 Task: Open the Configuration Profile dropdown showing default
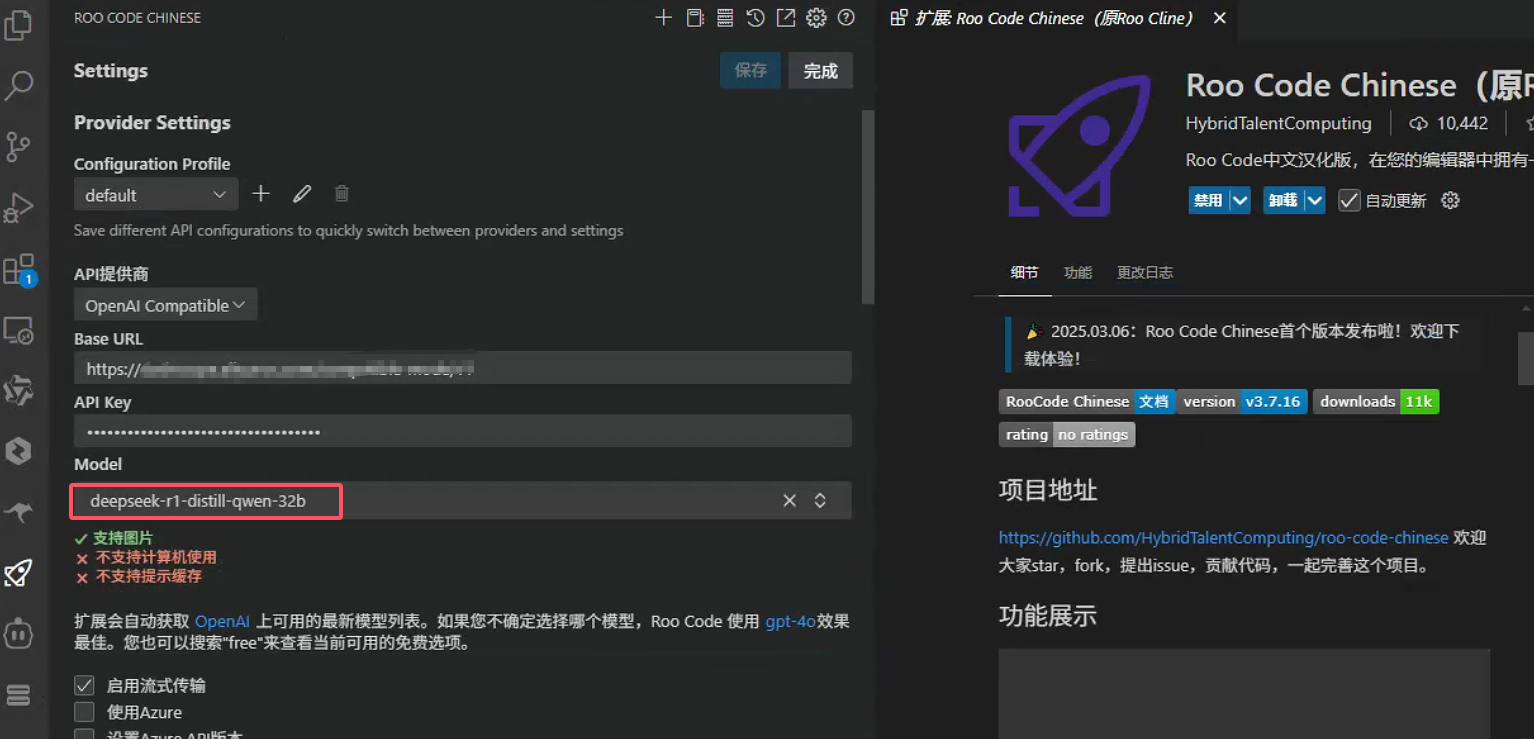click(155, 194)
